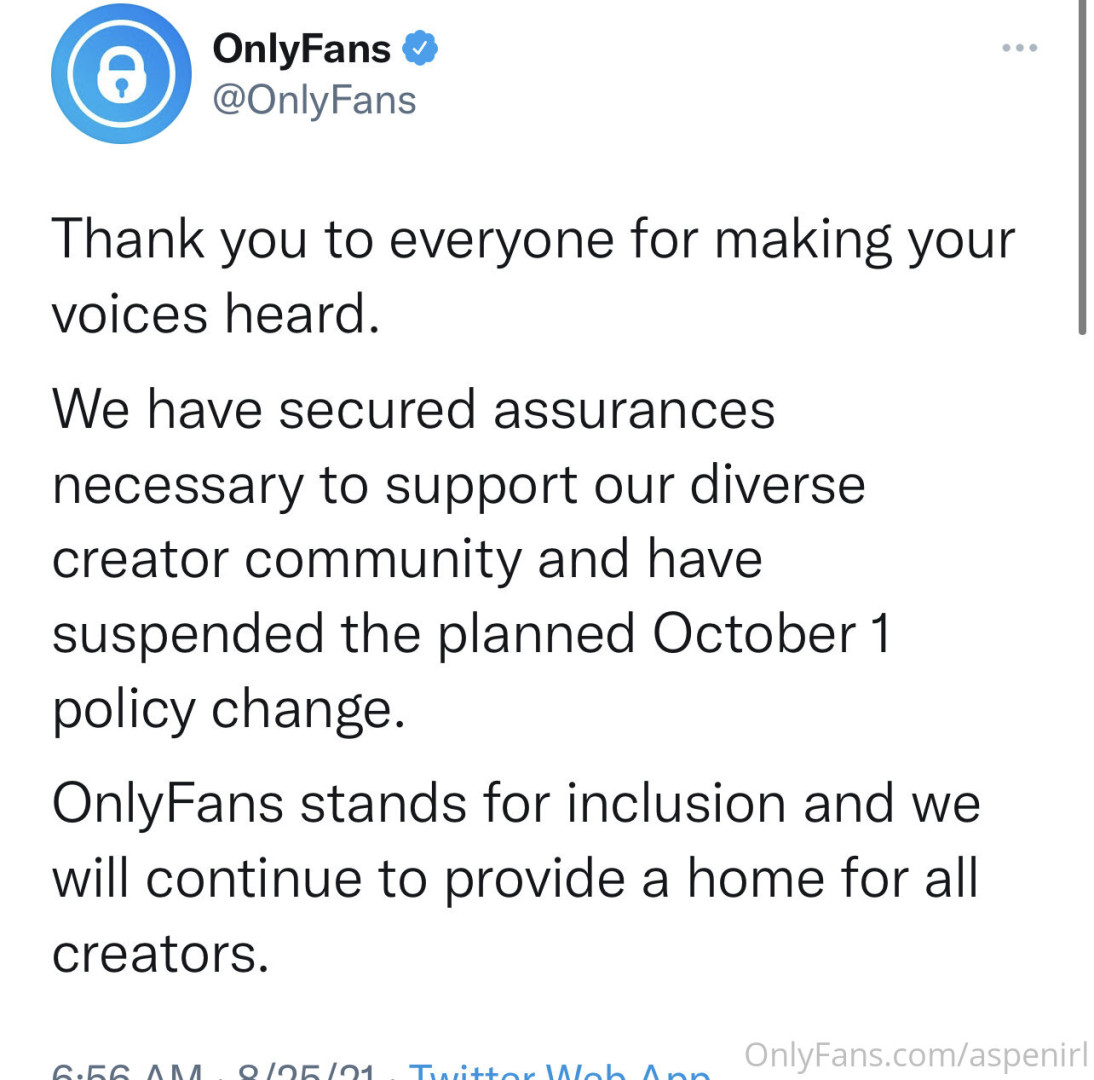Open the three-dot more options menu
This screenshot has width=1094, height=1080.
(1019, 47)
